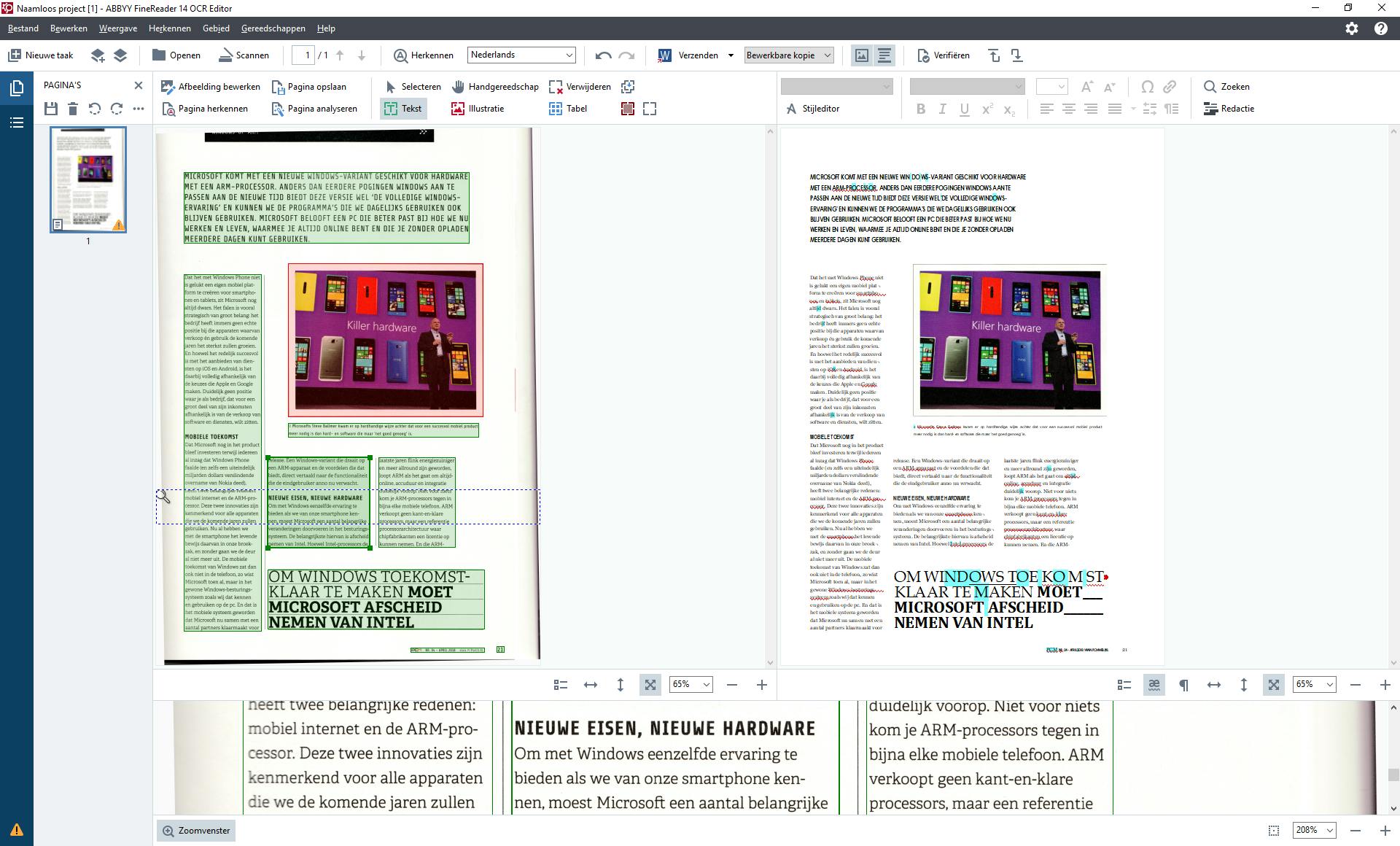Toggle non-printing characters pilcrow button
This screenshot has height=846, width=1400.
pyautogui.click(x=1183, y=685)
